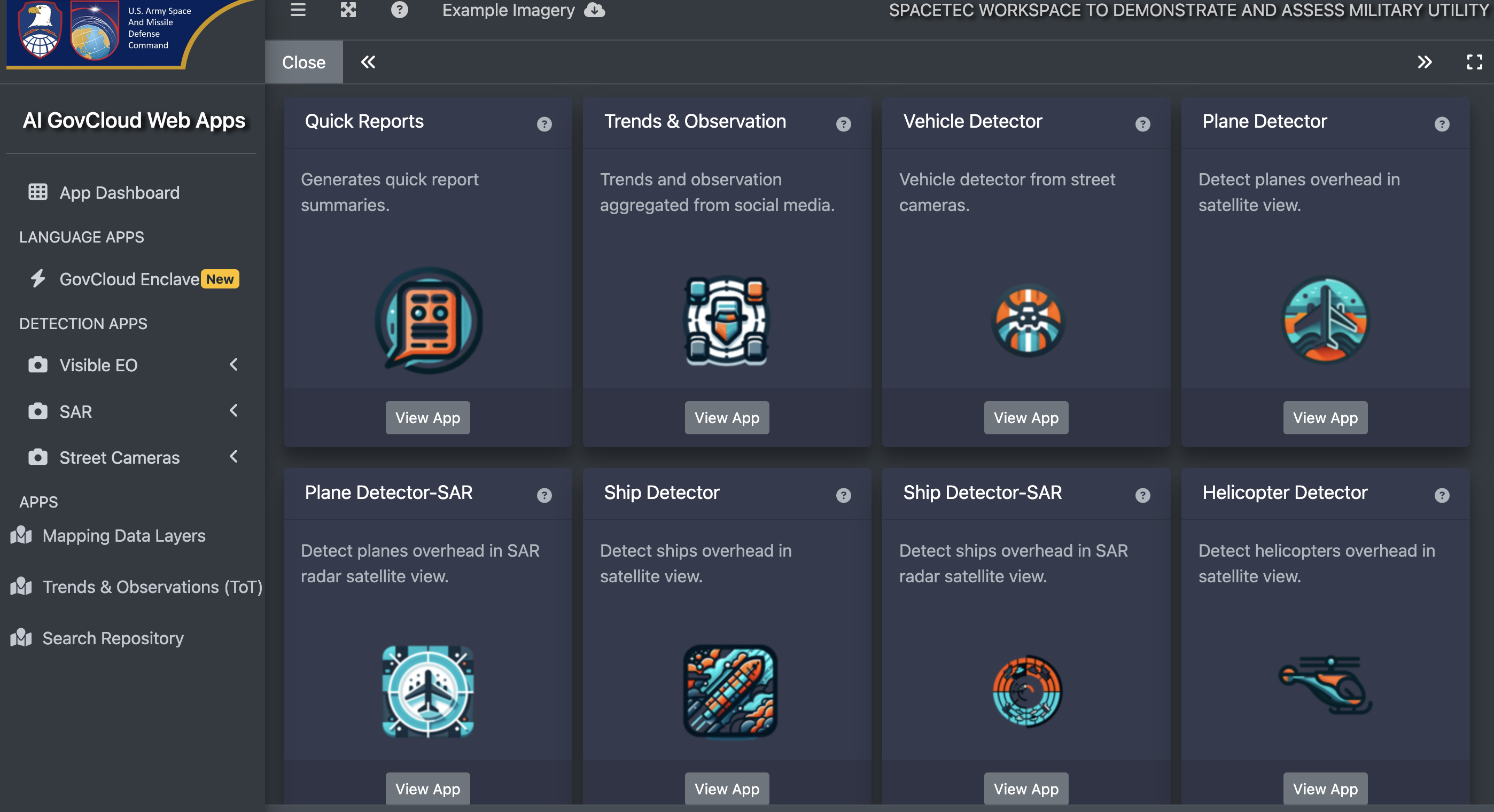Open App Dashboard in sidebar
The height and width of the screenshot is (812, 1494).
coord(120,192)
